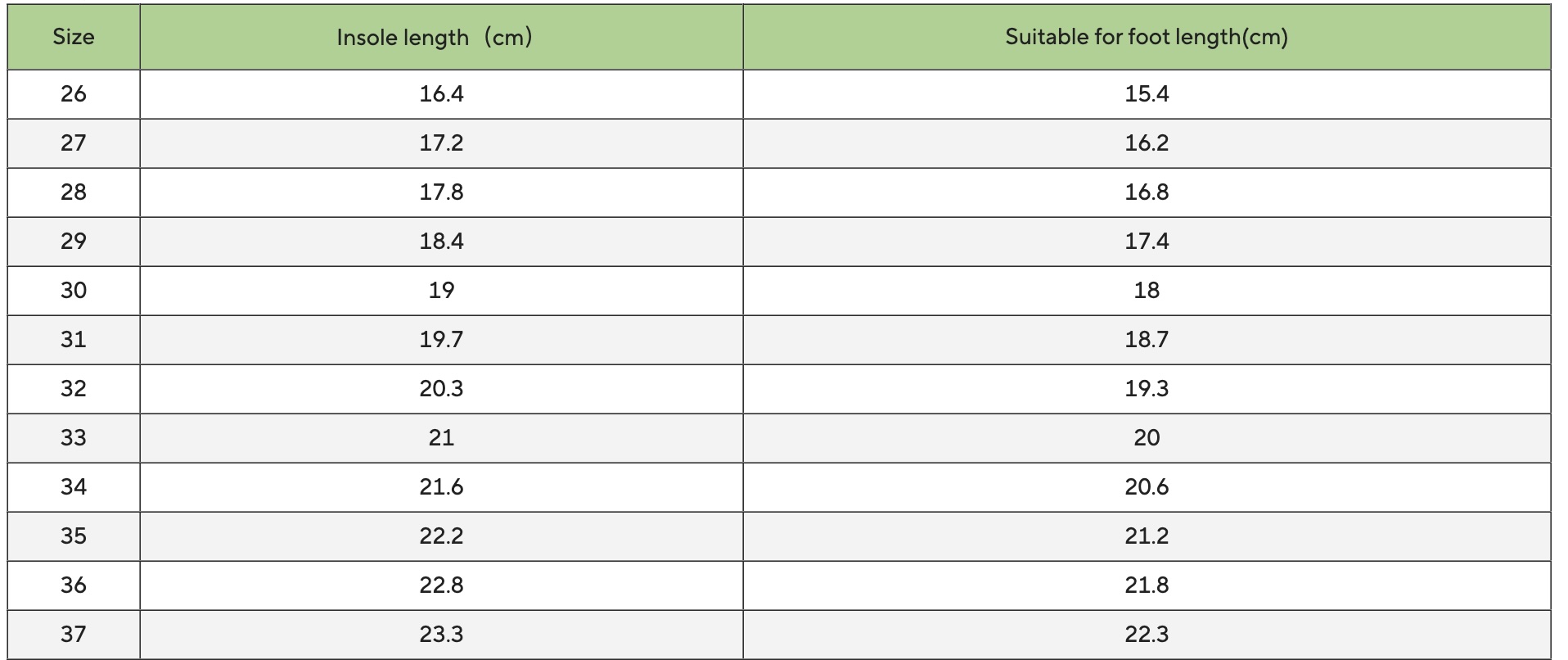Viewport: 1568px width, 660px height.
Task: Select insole length value 21
Action: tap(441, 438)
